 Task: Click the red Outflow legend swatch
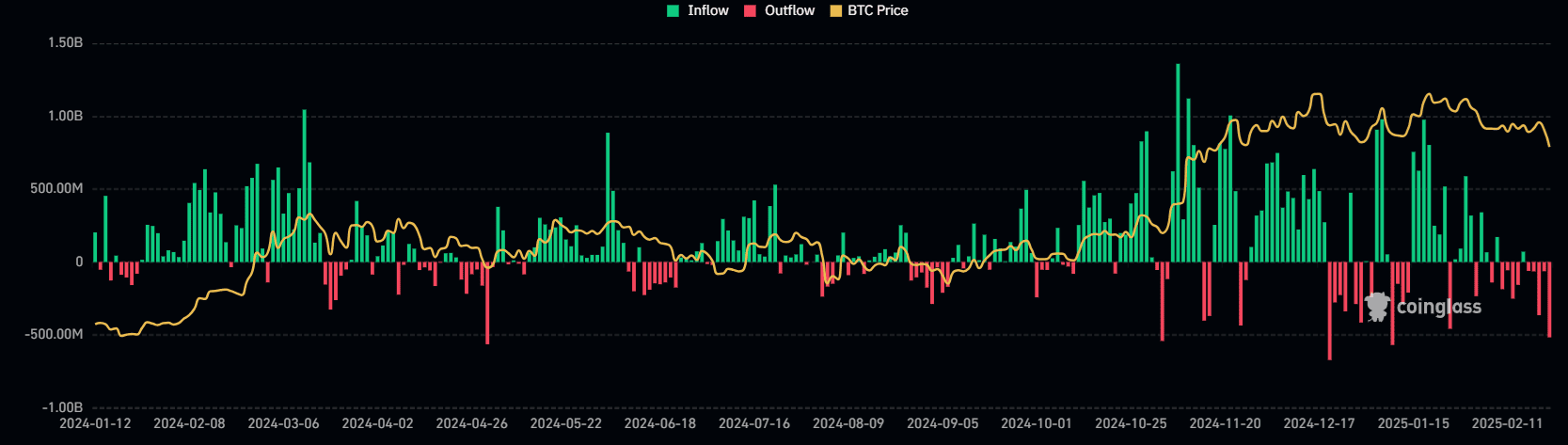tap(751, 10)
